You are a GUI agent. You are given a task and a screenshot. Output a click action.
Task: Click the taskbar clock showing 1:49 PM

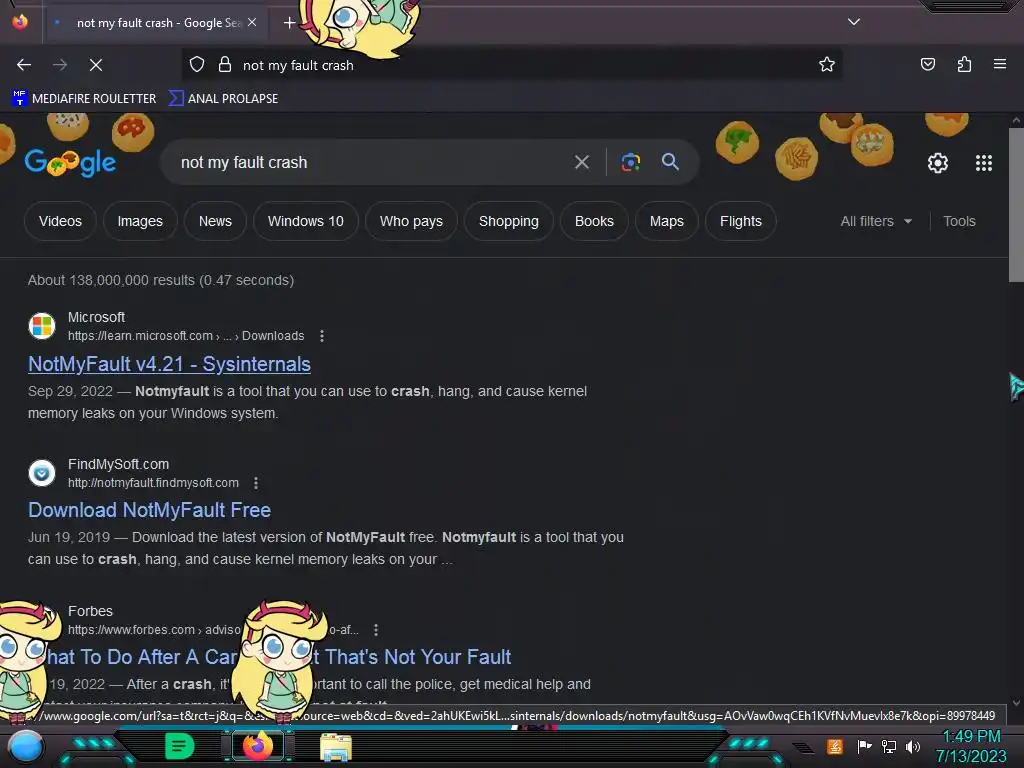click(971, 746)
